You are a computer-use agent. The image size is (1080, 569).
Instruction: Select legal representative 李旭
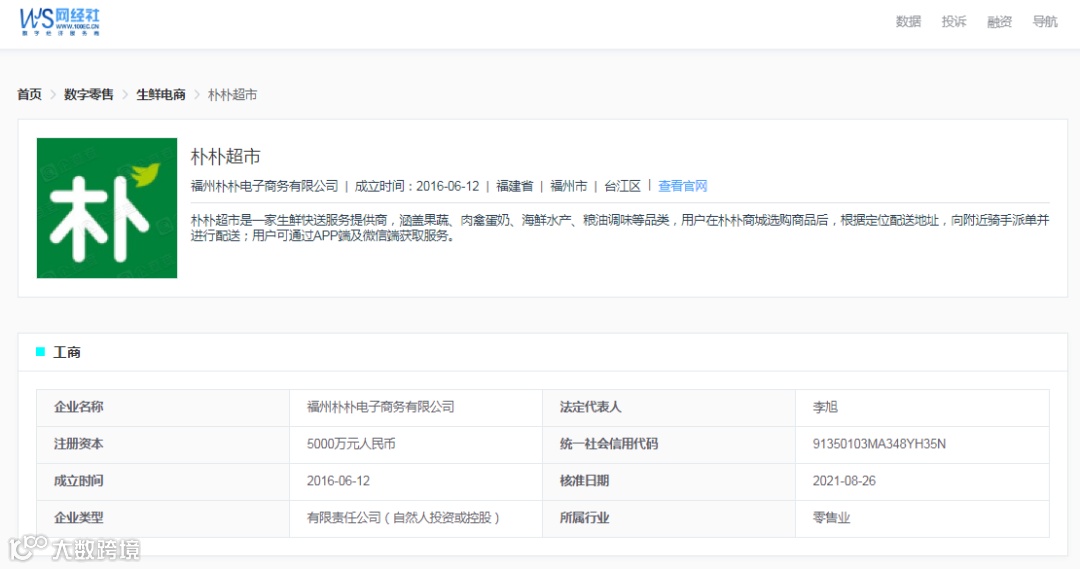tap(825, 407)
